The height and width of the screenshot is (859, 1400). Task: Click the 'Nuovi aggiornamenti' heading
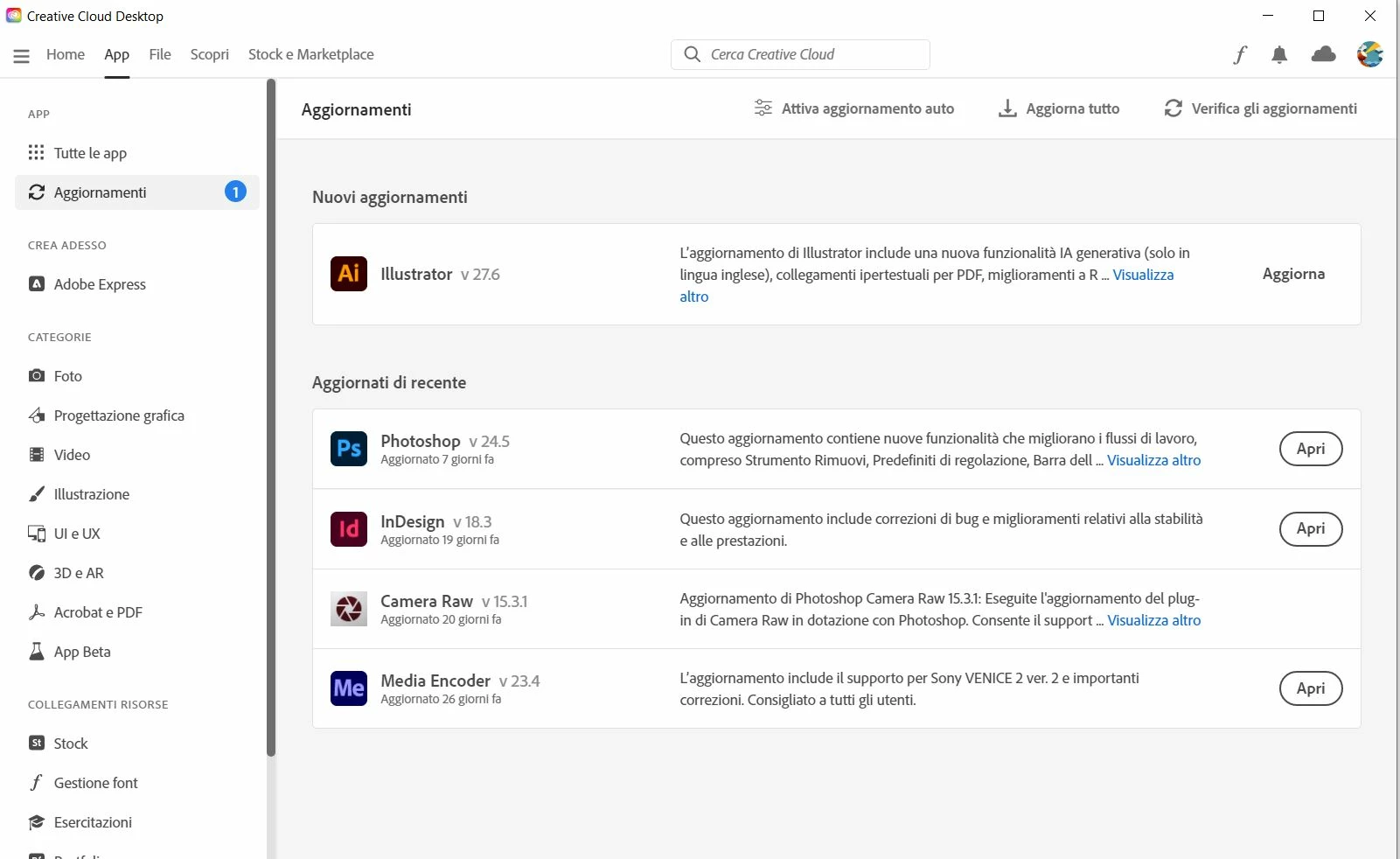390,197
